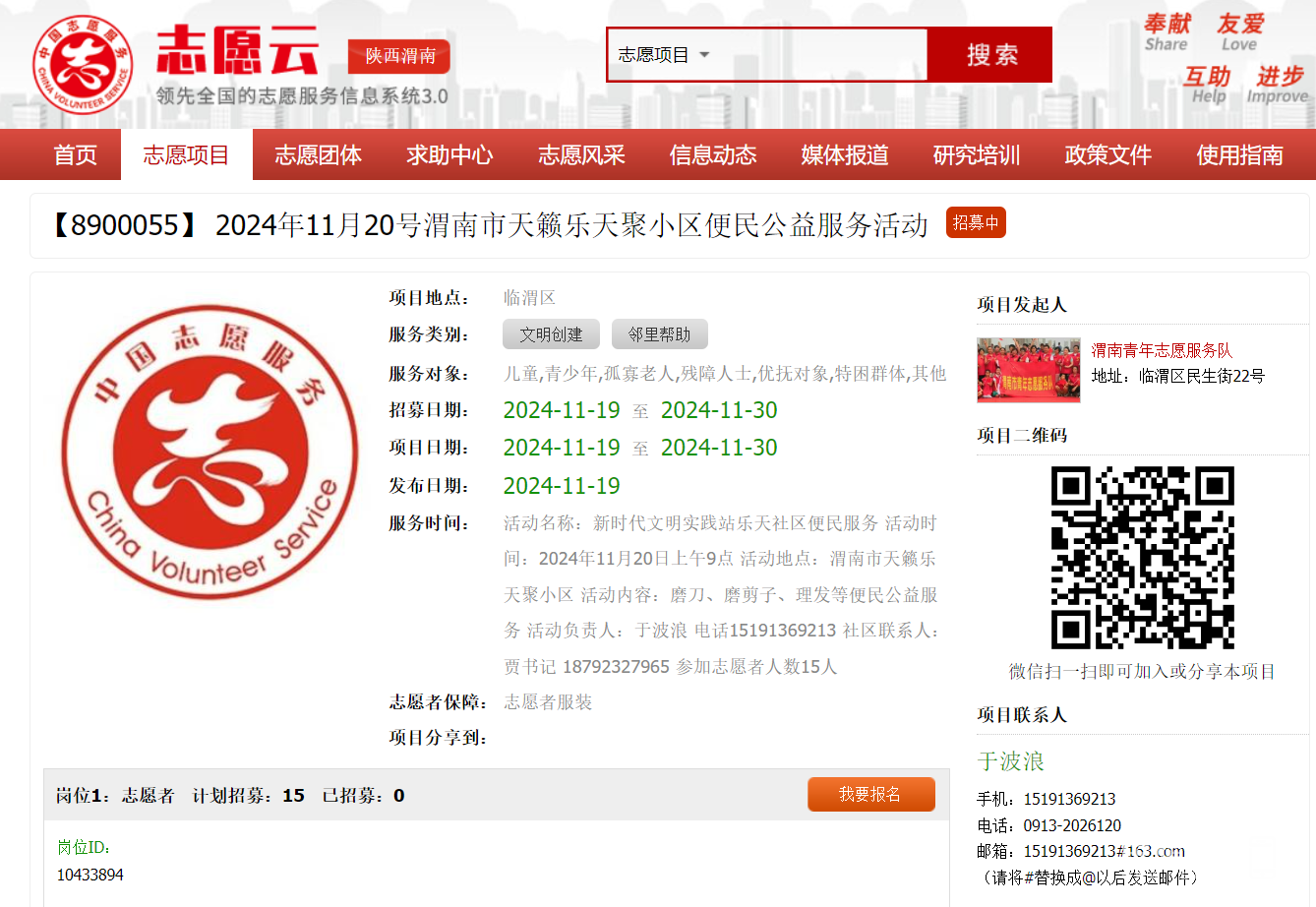Click the orange 我要报名 sign-up button
The width and height of the screenshot is (1316, 907).
tap(870, 794)
